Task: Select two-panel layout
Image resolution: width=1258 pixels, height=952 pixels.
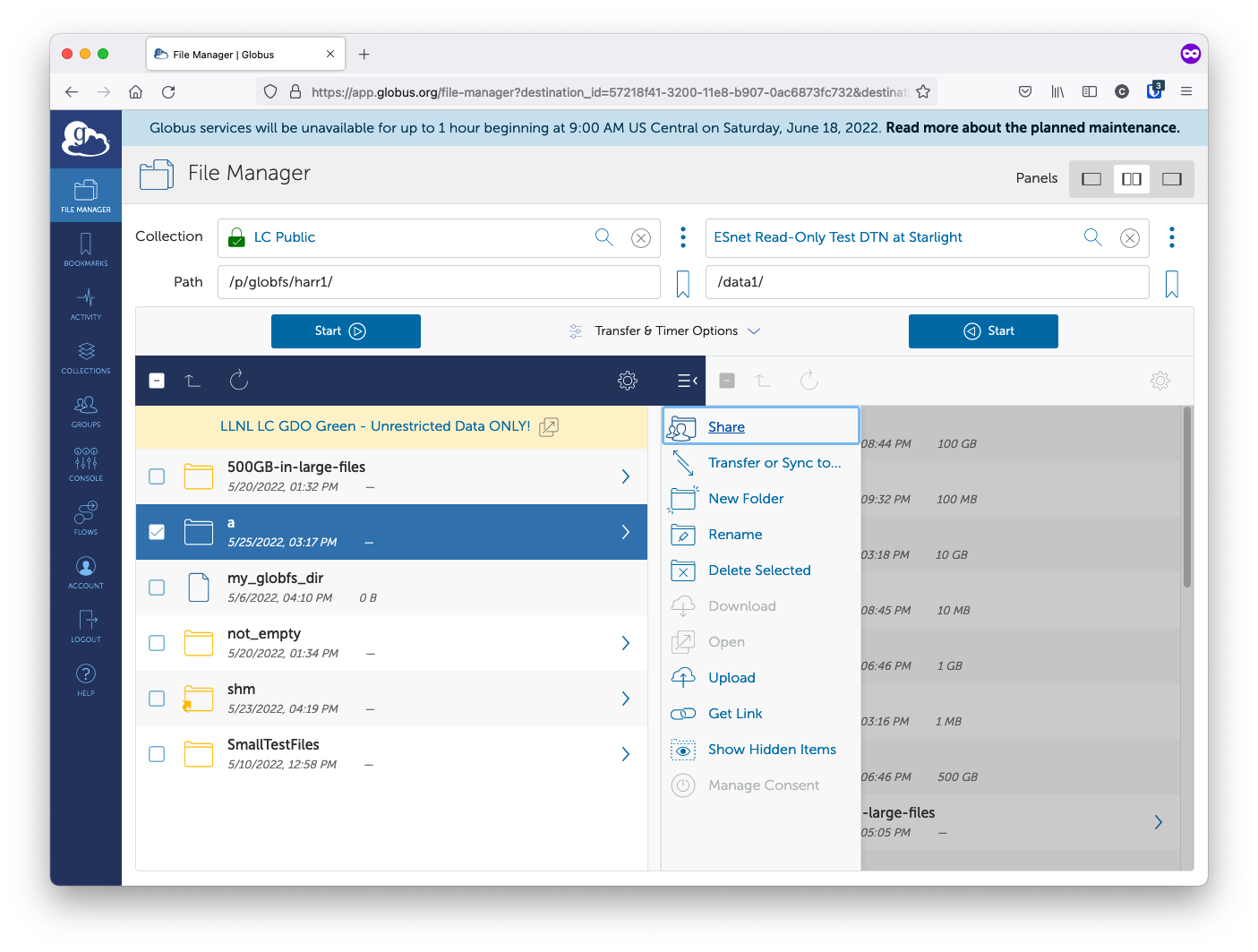Action: click(1132, 179)
